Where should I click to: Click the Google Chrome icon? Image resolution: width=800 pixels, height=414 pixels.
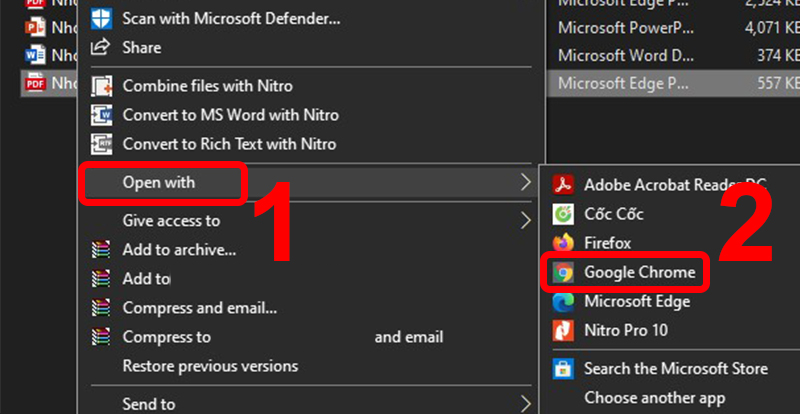(x=563, y=272)
